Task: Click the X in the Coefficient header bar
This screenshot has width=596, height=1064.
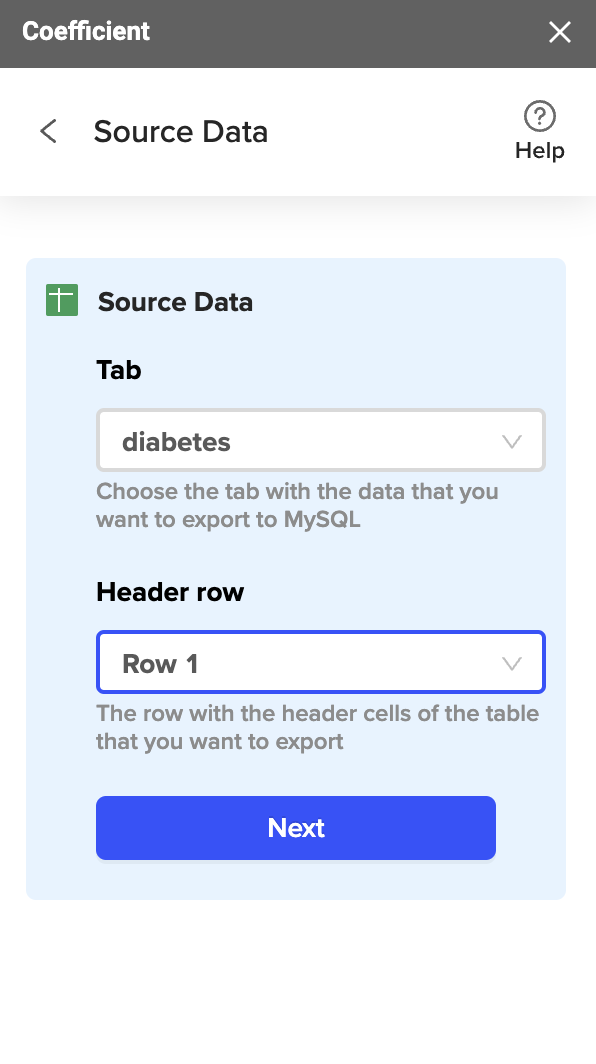Action: tap(559, 32)
